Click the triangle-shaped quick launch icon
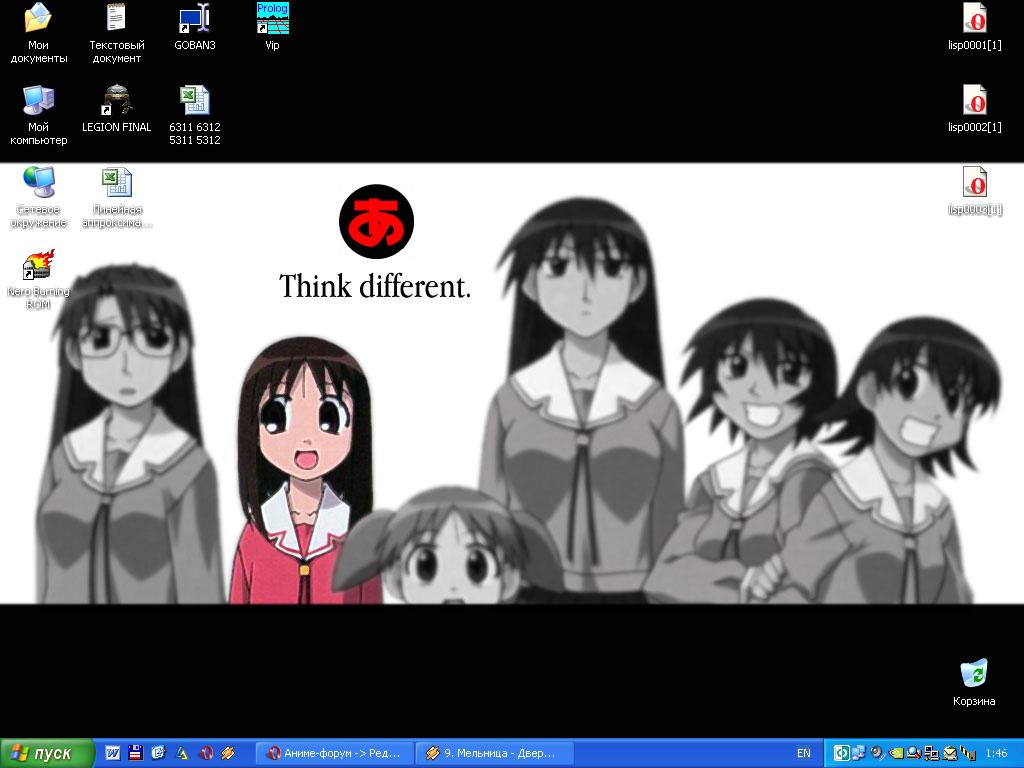Screen dimensions: 1024x768 tap(182, 753)
